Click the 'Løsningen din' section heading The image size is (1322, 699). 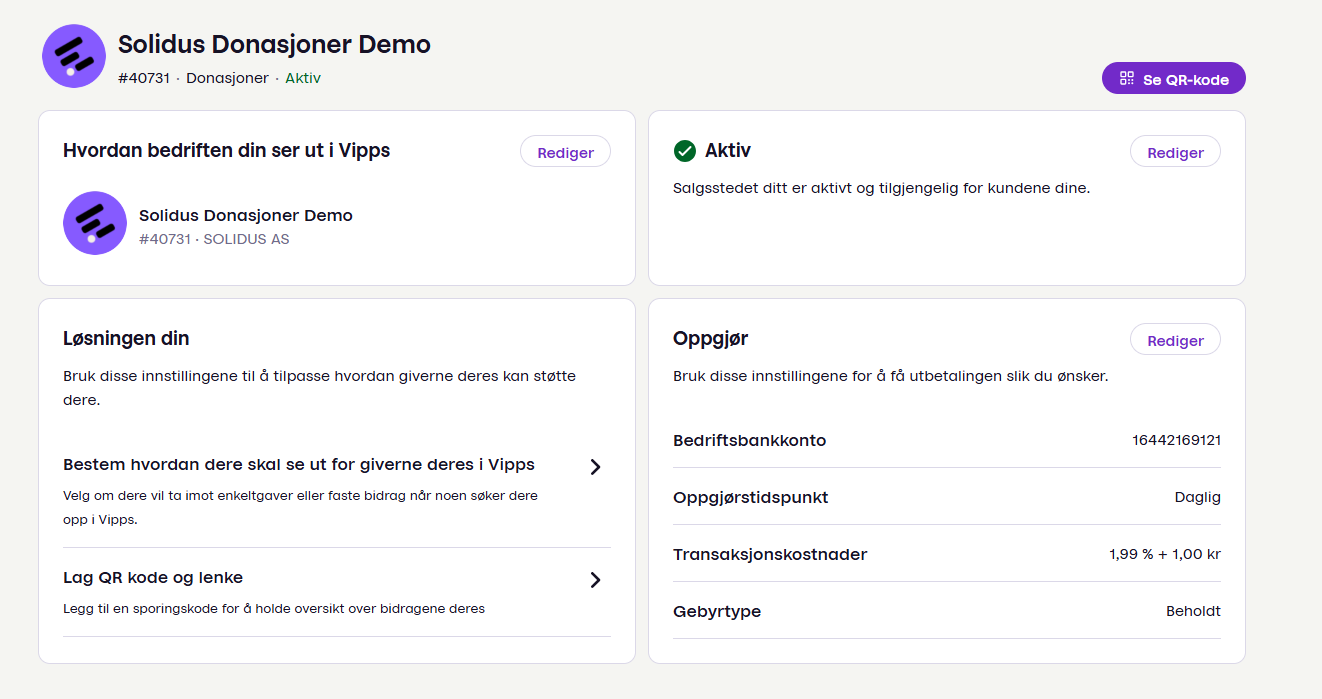point(126,339)
